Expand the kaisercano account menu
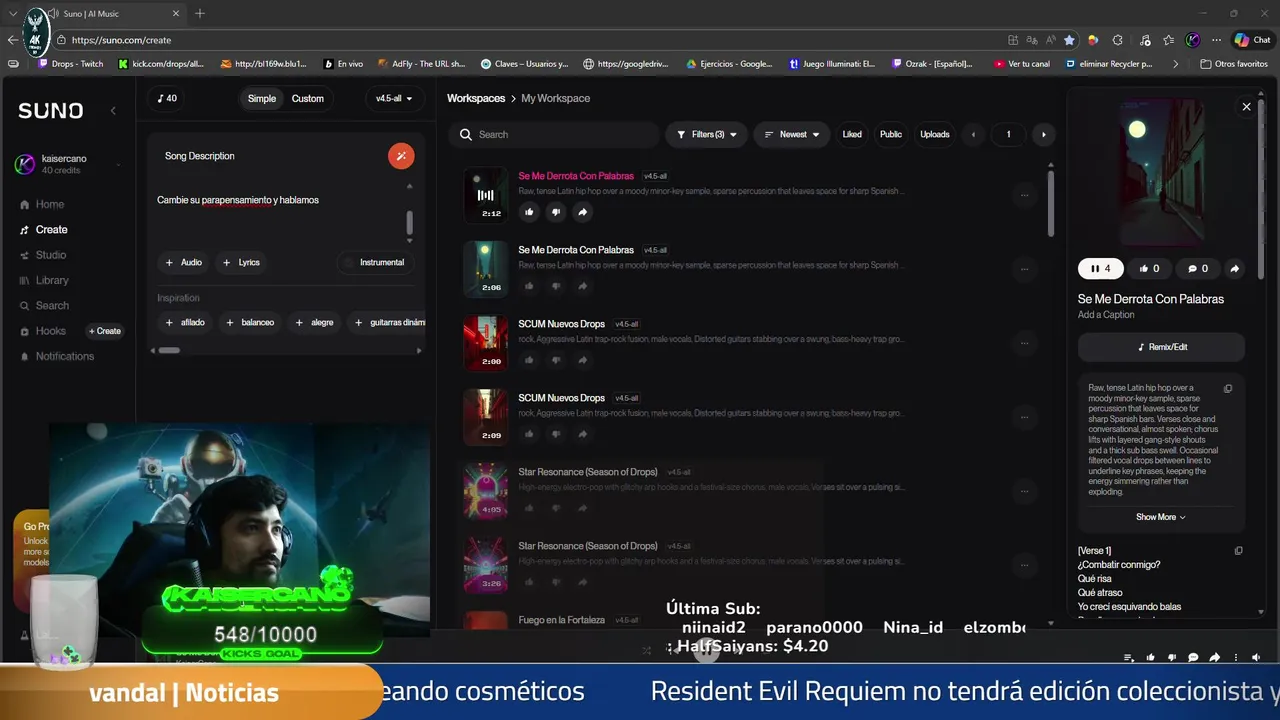 [66, 164]
